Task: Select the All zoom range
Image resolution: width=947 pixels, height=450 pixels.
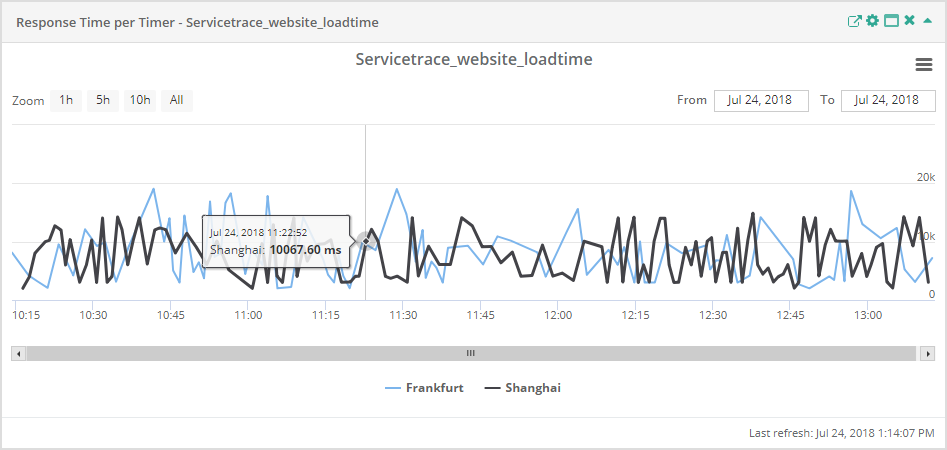Action: (x=177, y=100)
